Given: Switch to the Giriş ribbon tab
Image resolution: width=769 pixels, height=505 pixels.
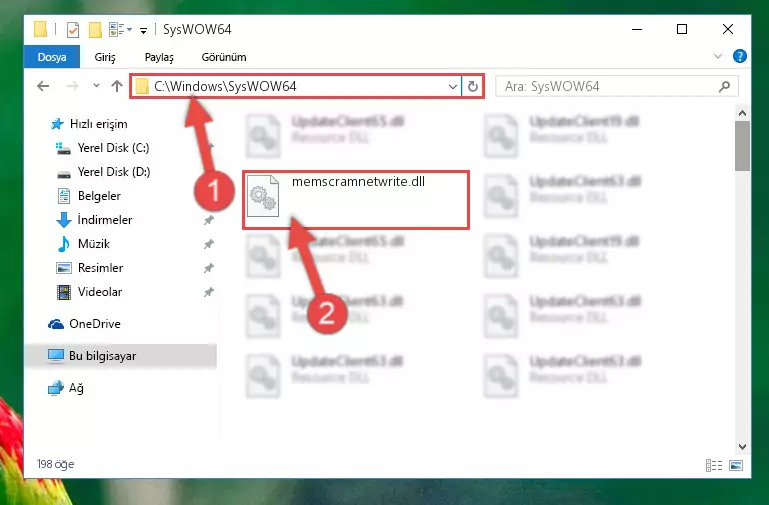Looking at the screenshot, I should (105, 57).
